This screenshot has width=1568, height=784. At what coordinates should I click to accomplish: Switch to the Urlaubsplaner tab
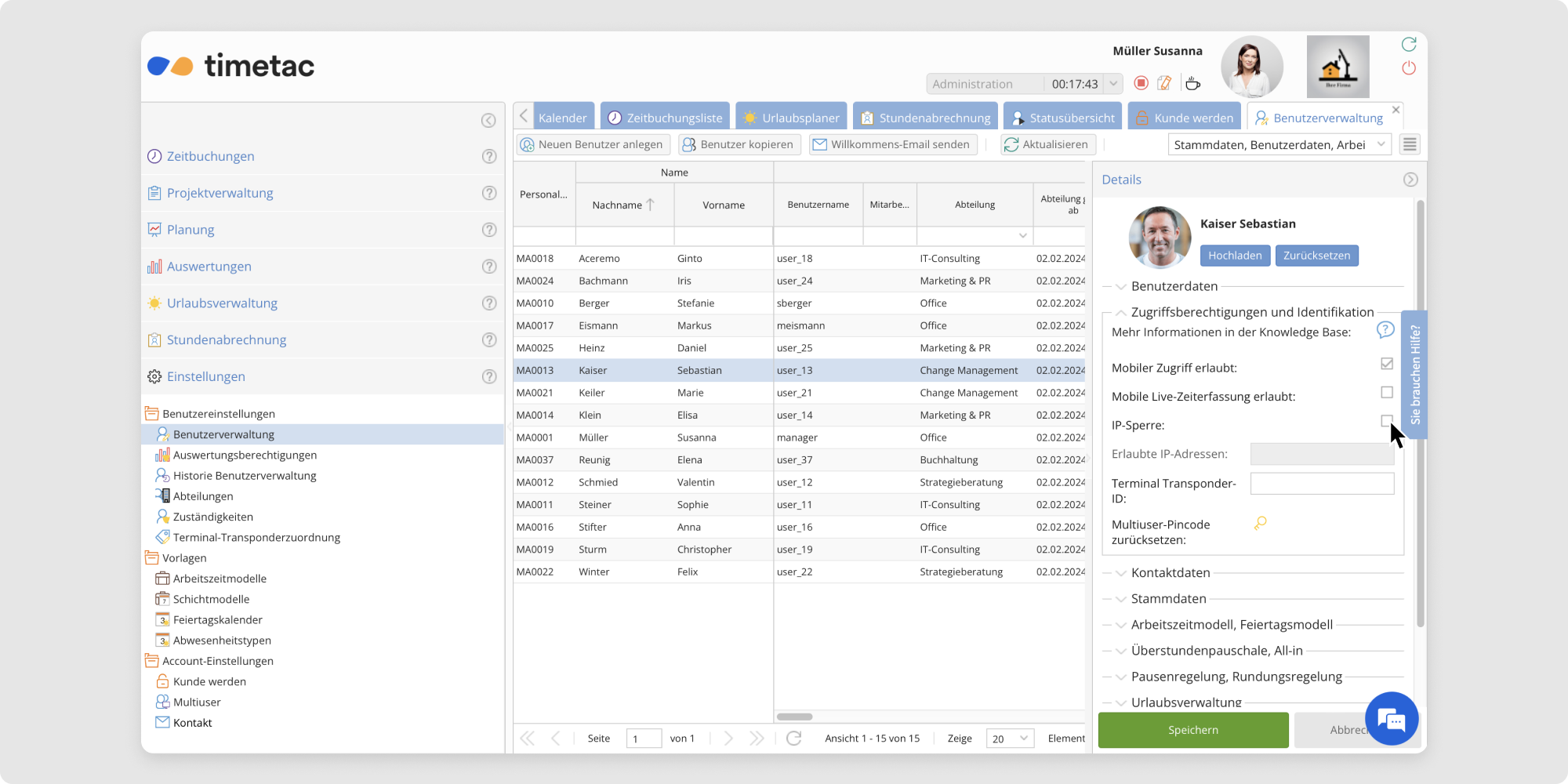(792, 118)
